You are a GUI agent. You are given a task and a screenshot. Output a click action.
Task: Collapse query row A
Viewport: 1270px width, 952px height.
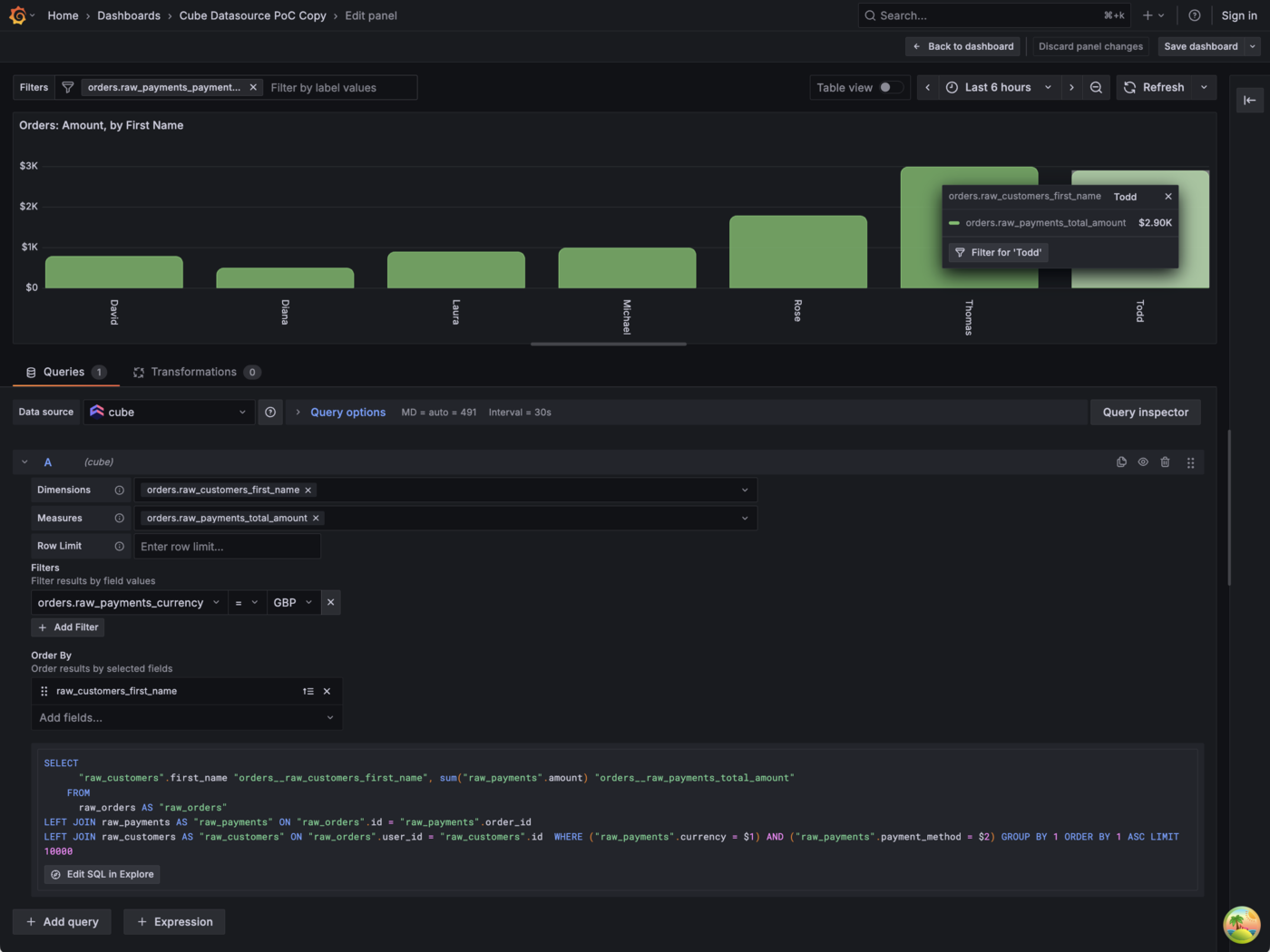[24, 462]
